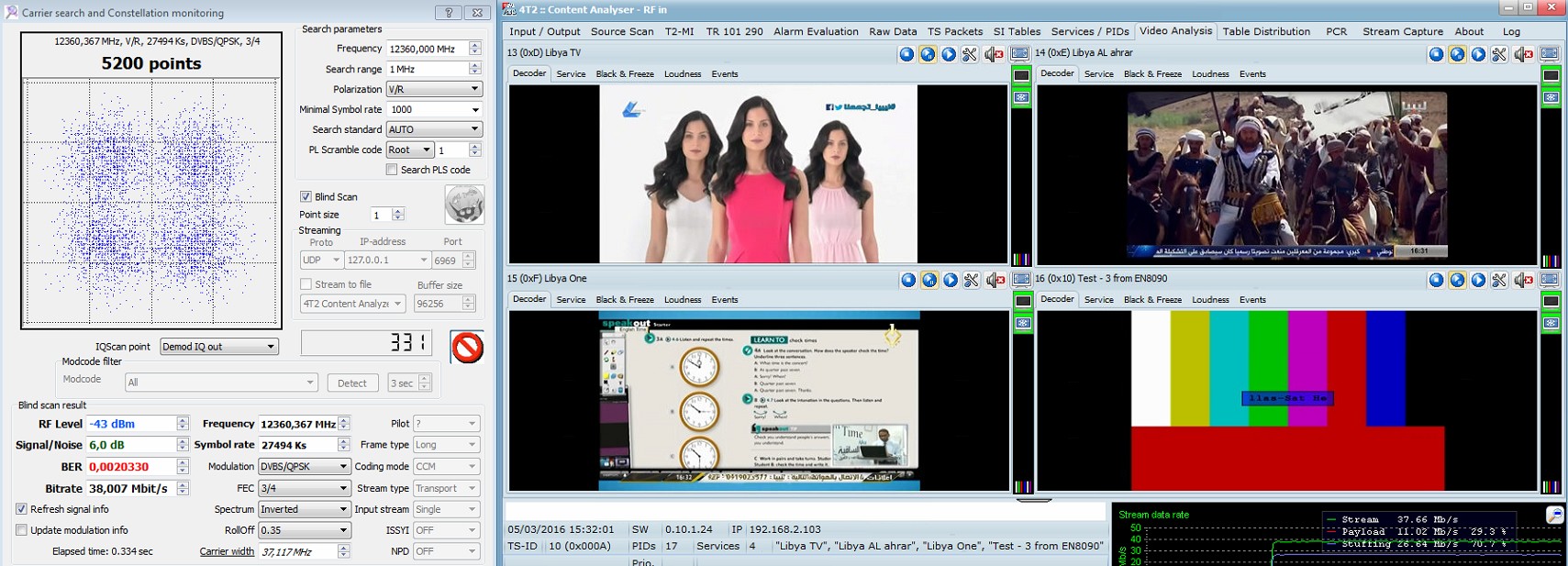Stop the Libya One decoder
Screen dimensions: 1568x566
point(908,280)
